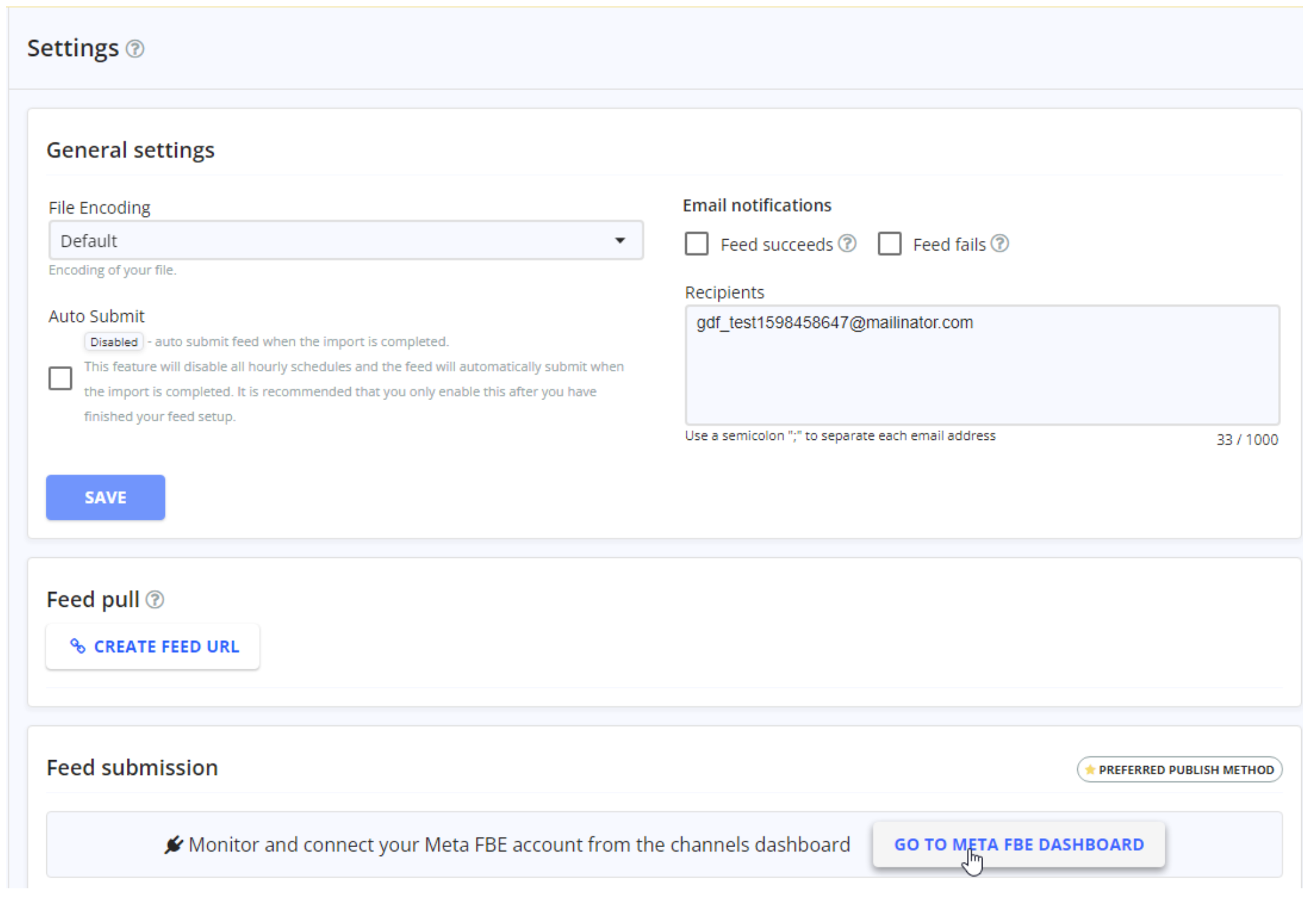Image resolution: width=1316 pixels, height=898 pixels.
Task: Click the Feed succeeds label text
Action: (x=778, y=245)
